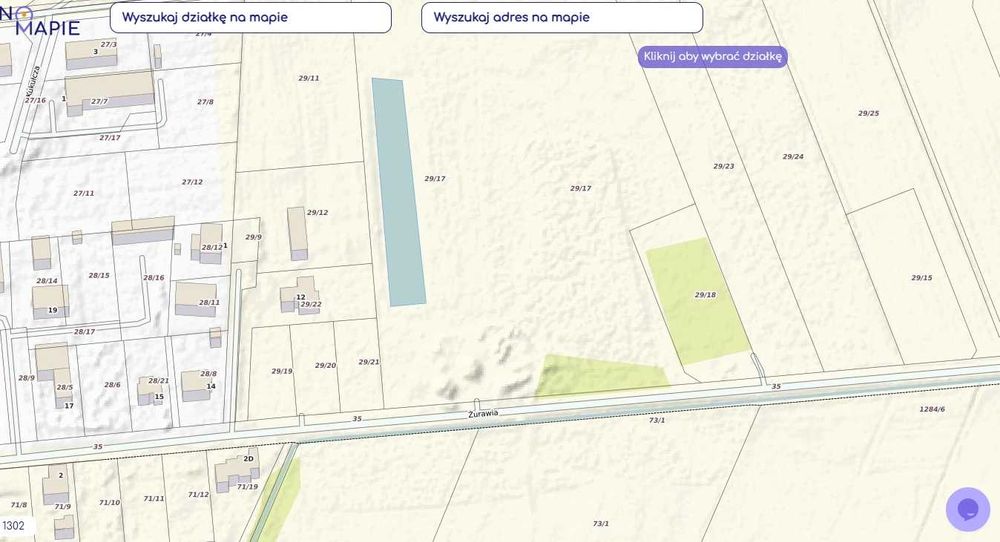Click the Żurawia street label
Viewport: 1000px width, 542px height.
pos(483,413)
